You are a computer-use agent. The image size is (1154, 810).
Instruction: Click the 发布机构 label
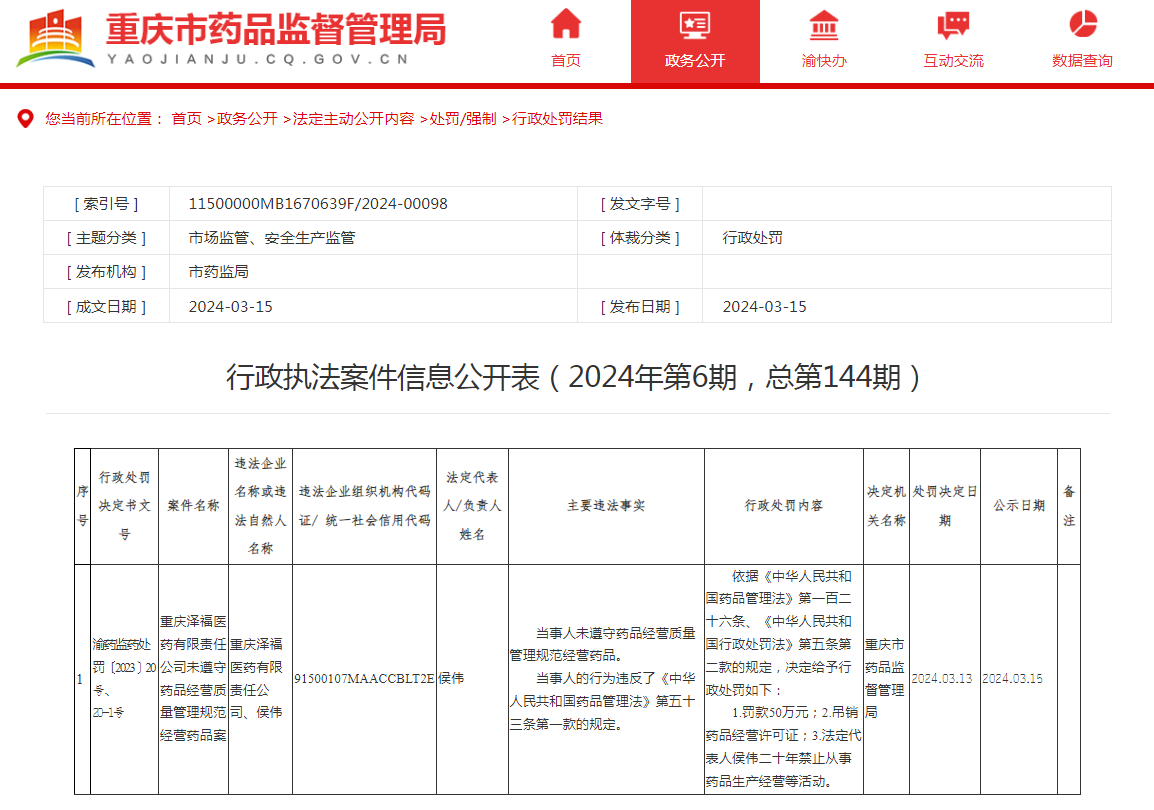pyautogui.click(x=107, y=271)
